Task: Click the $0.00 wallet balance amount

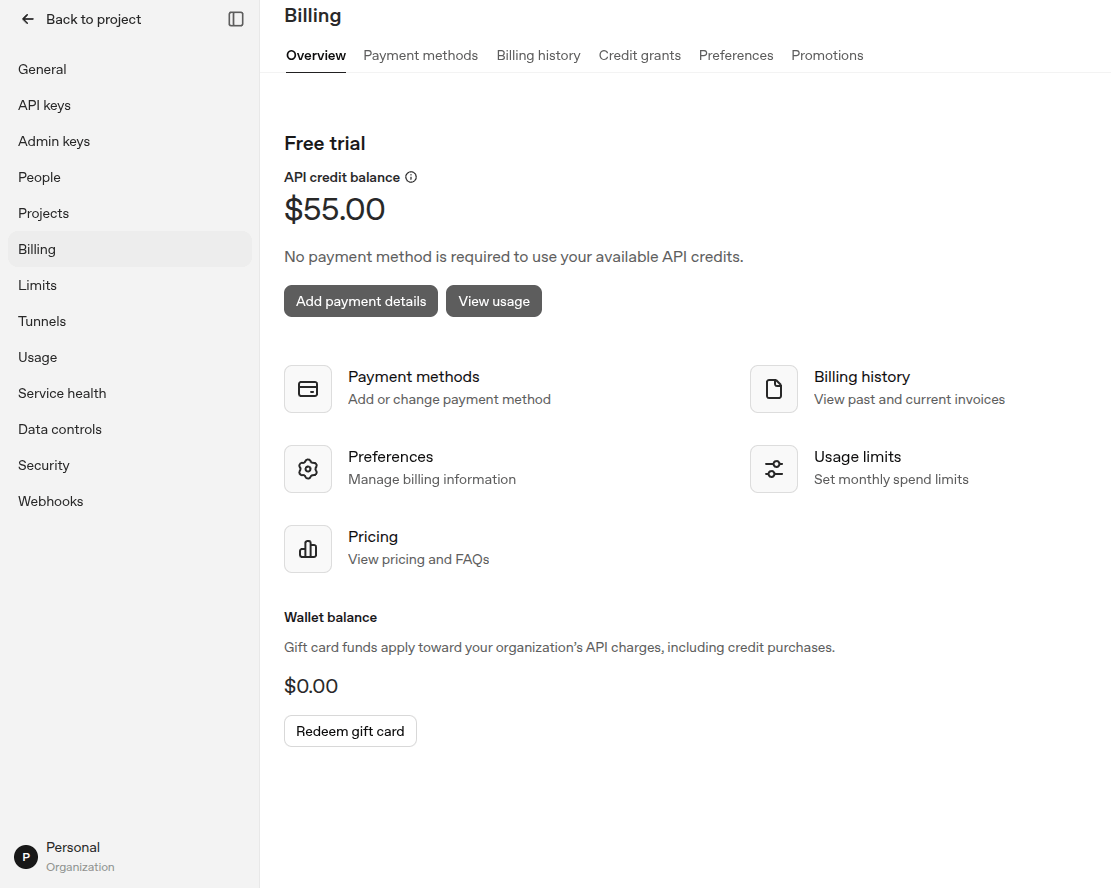Action: pyautogui.click(x=311, y=686)
